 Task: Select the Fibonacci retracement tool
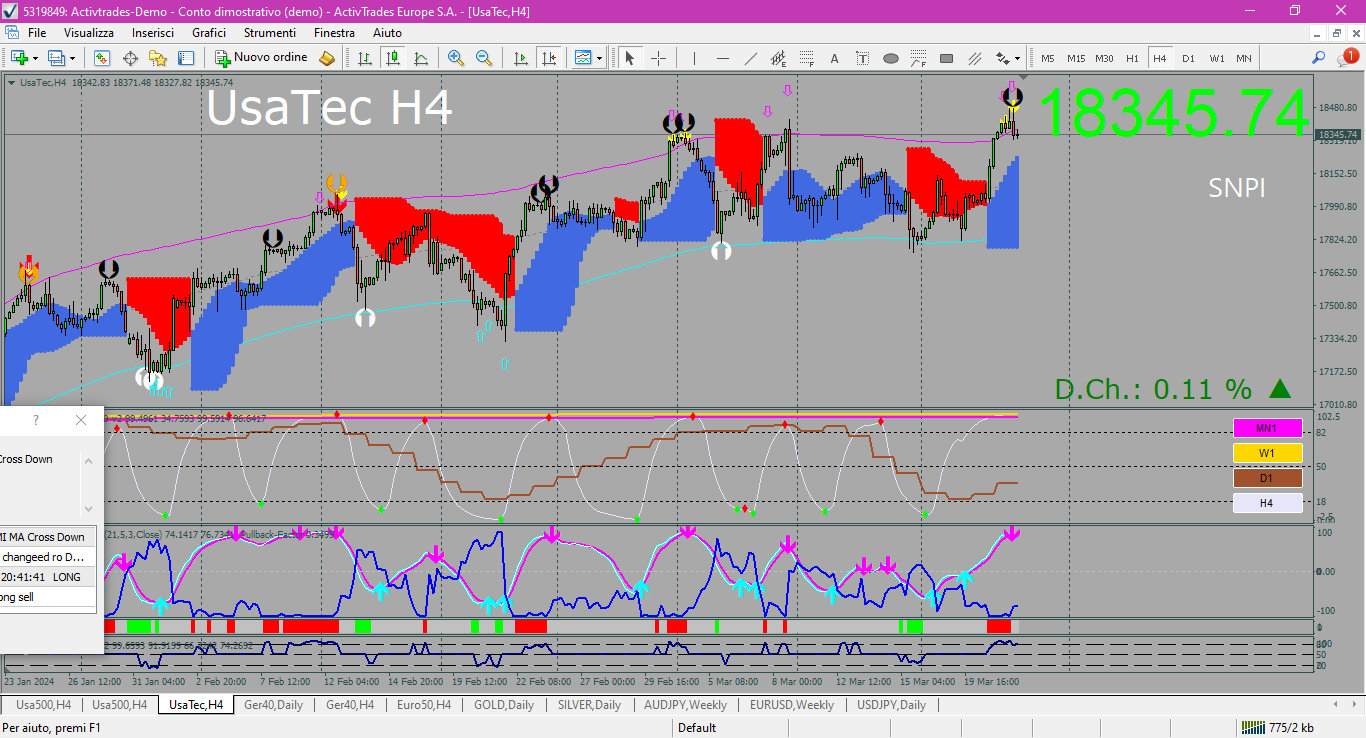(806, 58)
